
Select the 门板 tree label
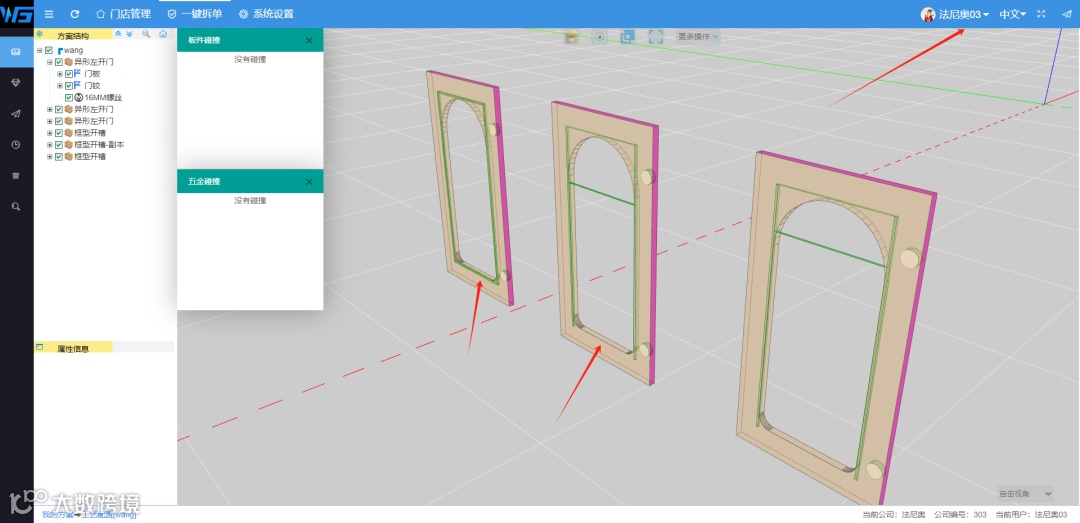[92, 74]
